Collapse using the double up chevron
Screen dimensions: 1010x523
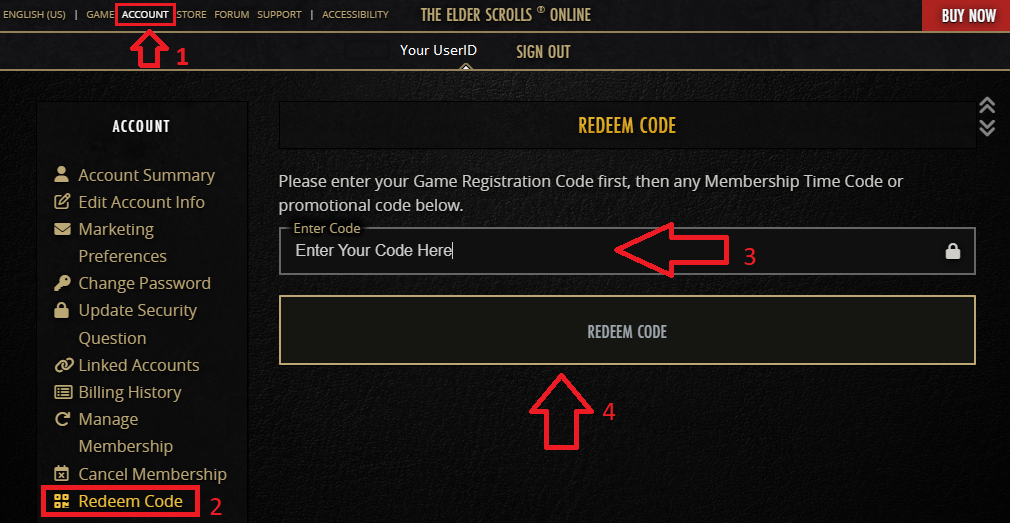pyautogui.click(x=987, y=106)
